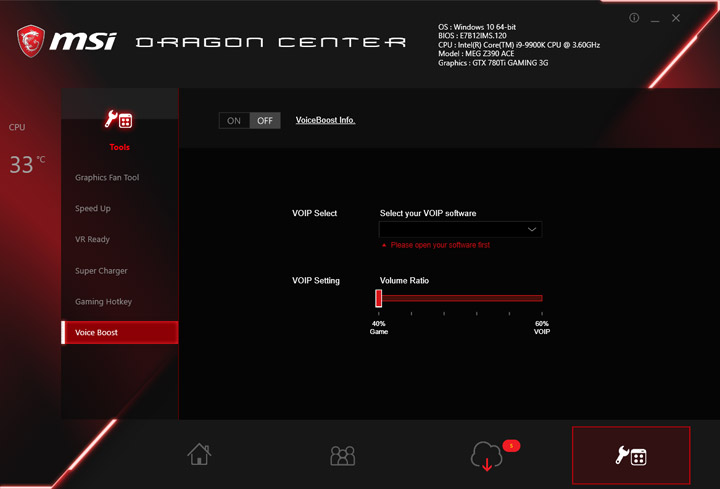Click the Tools heading label
The height and width of the screenshot is (489, 720).
119,147
